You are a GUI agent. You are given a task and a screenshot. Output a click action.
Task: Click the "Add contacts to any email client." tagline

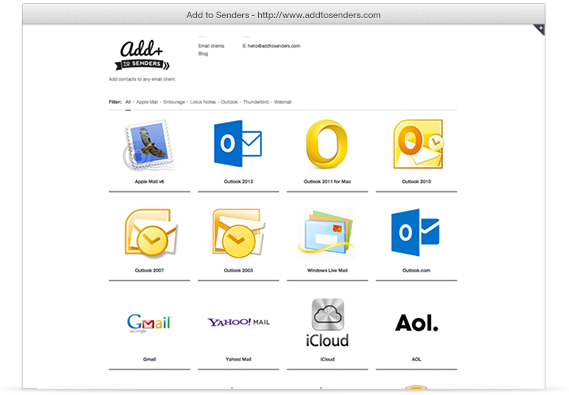click(x=142, y=79)
